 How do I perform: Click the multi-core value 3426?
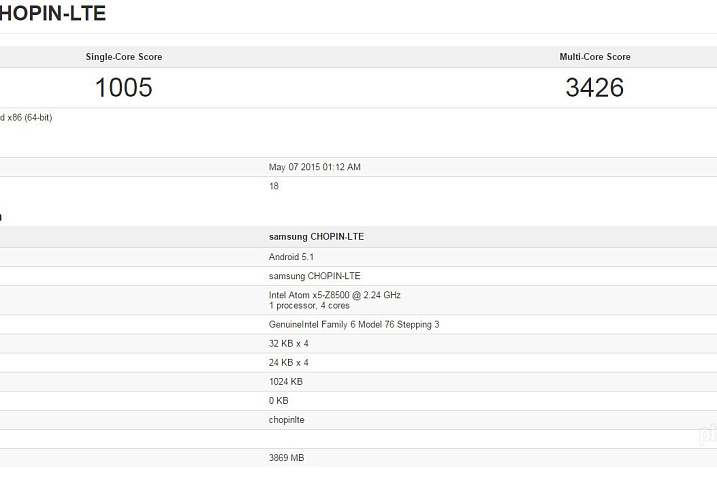(594, 87)
